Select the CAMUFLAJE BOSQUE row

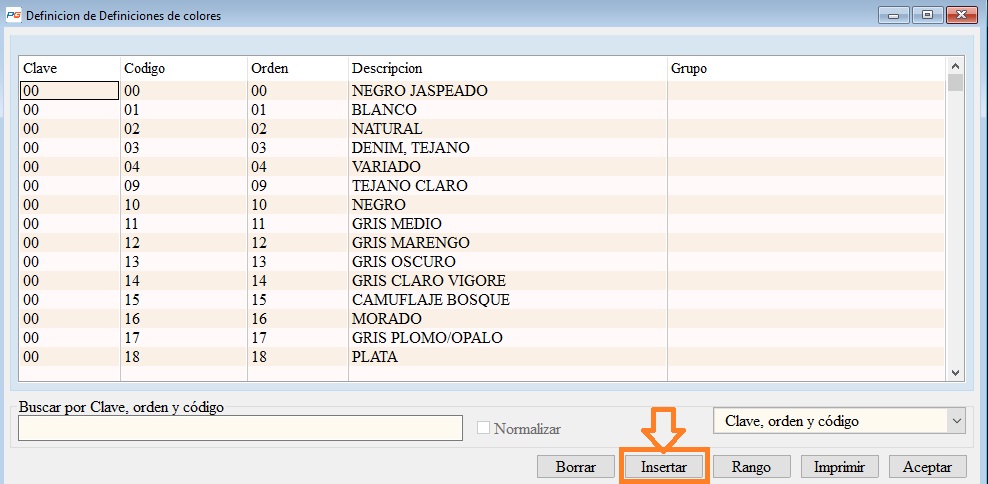tap(482, 300)
